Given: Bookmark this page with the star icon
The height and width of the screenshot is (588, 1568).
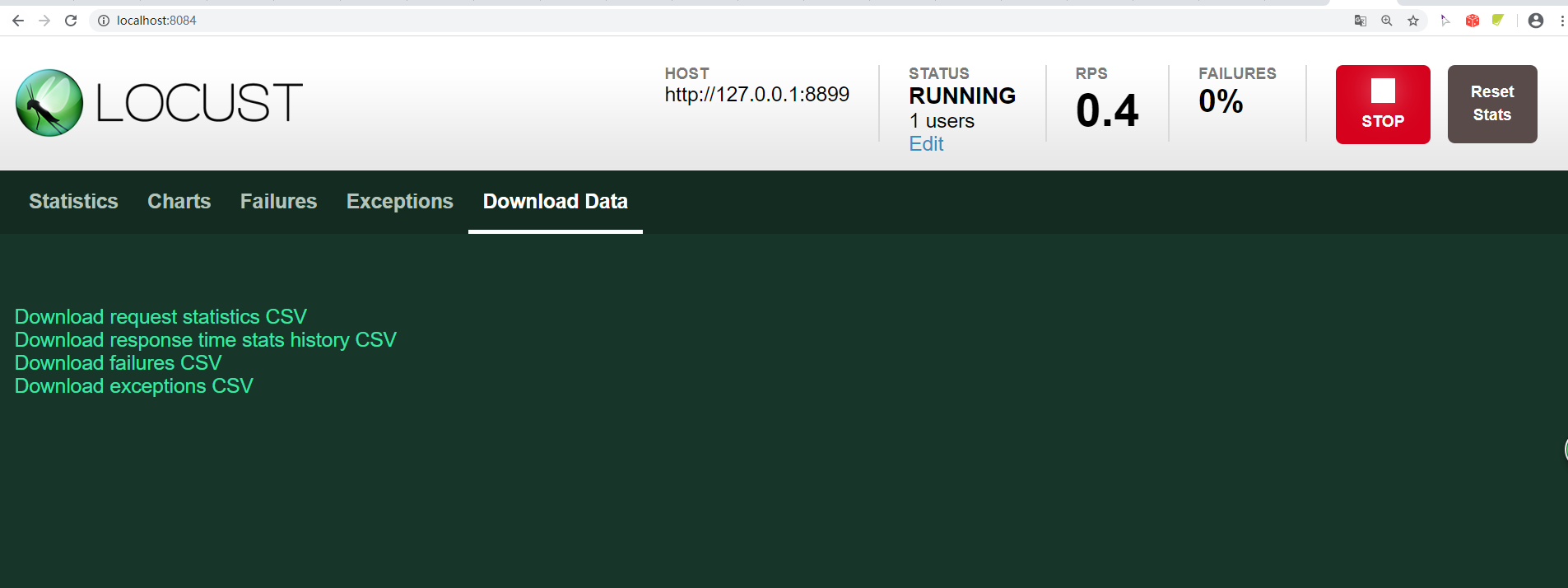Looking at the screenshot, I should [1413, 21].
